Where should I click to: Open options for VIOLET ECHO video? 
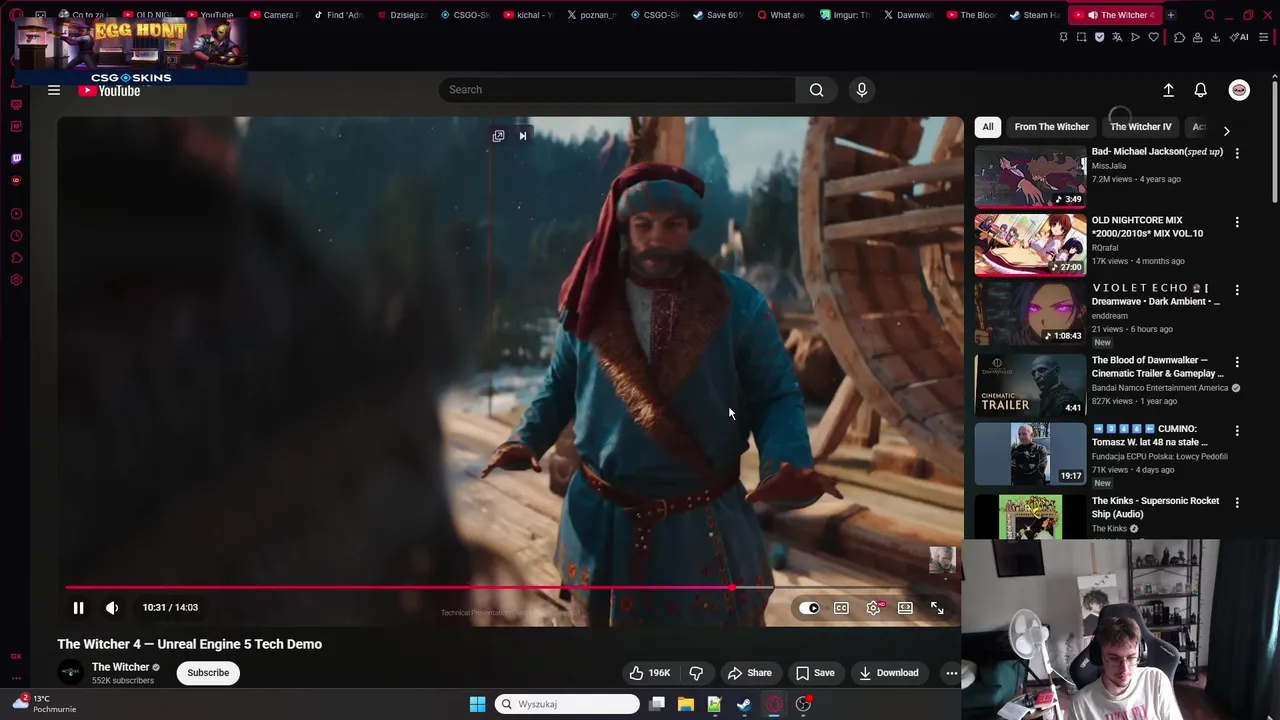click(1237, 290)
